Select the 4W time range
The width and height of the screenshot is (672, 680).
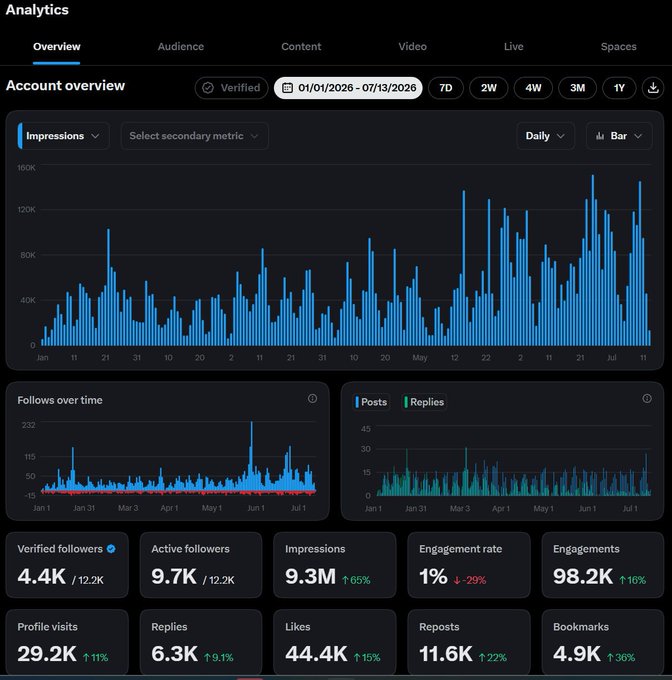[533, 88]
